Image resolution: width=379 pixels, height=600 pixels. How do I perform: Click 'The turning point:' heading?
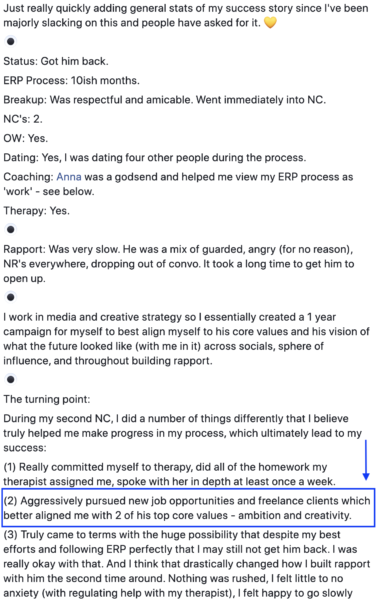coord(47,399)
